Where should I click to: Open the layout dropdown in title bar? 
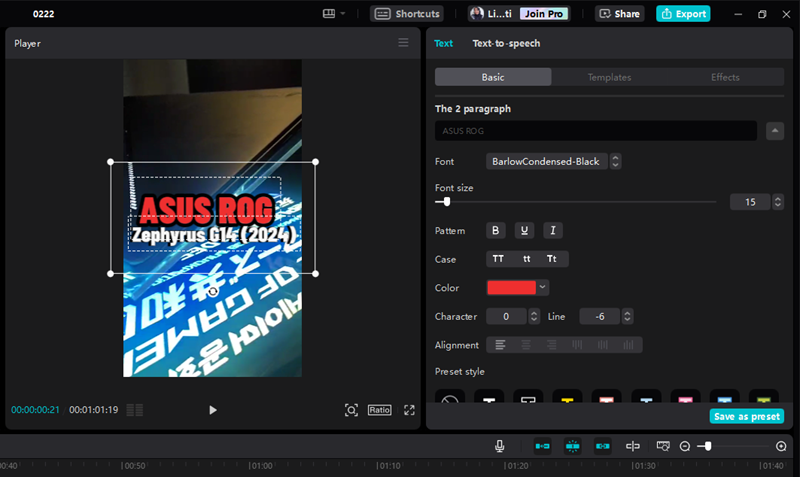coord(333,14)
